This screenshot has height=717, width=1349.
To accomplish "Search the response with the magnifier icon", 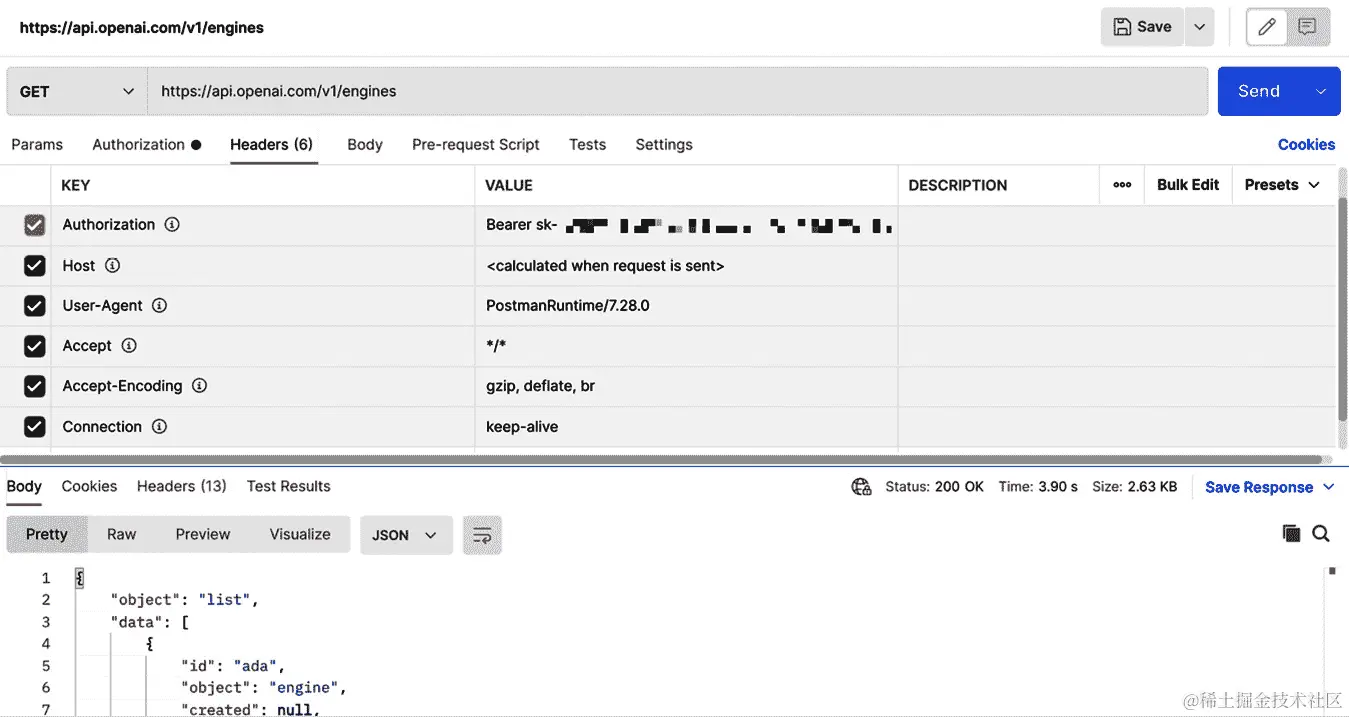I will pyautogui.click(x=1321, y=534).
